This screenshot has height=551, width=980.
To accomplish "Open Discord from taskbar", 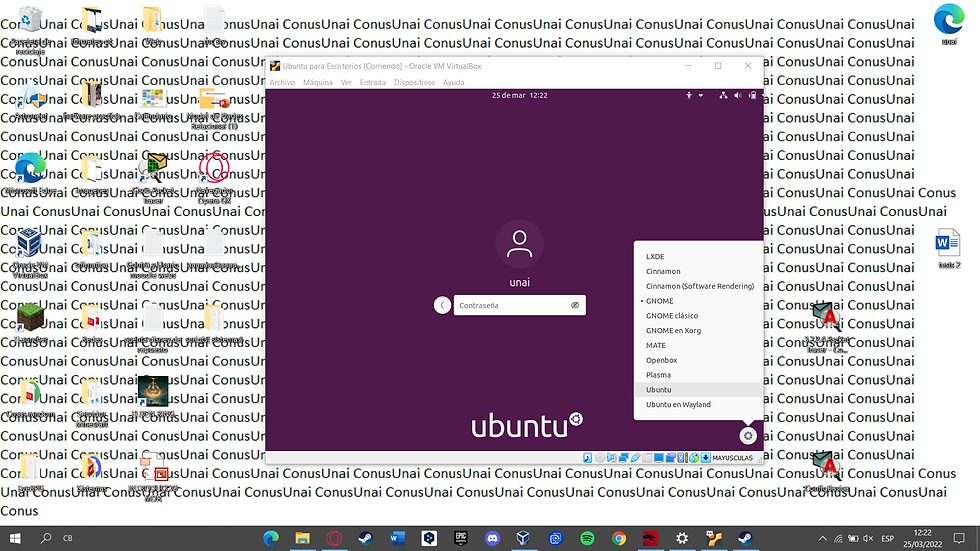I will 492,538.
